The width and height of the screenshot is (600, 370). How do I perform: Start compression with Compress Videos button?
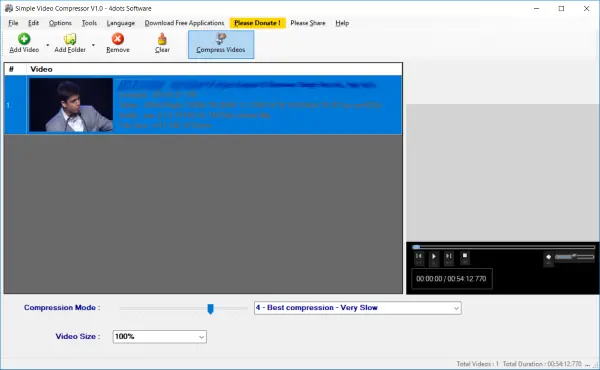click(x=221, y=44)
